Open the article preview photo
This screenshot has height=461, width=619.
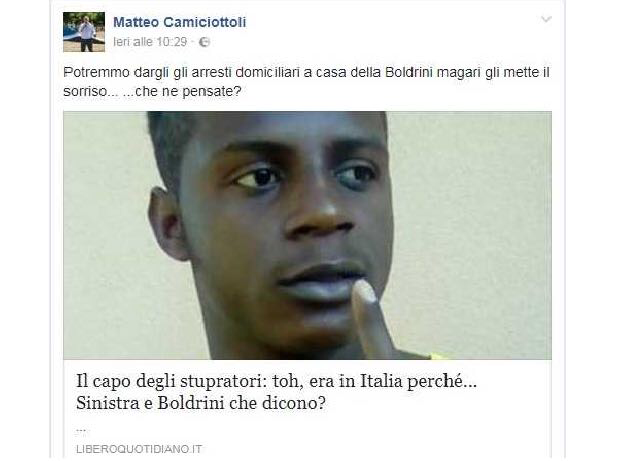(x=308, y=235)
